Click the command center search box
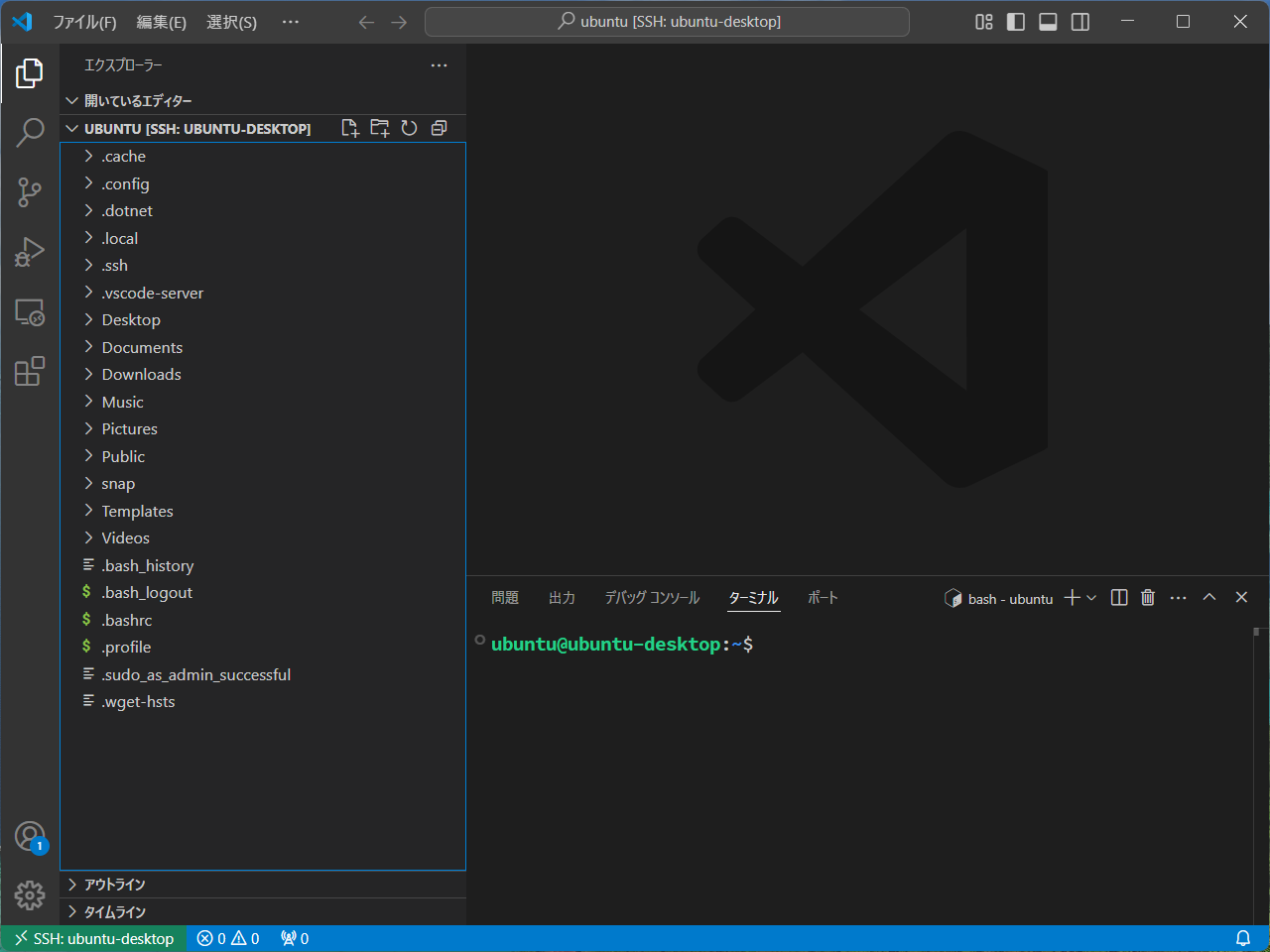The height and width of the screenshot is (952, 1270). pos(667,22)
